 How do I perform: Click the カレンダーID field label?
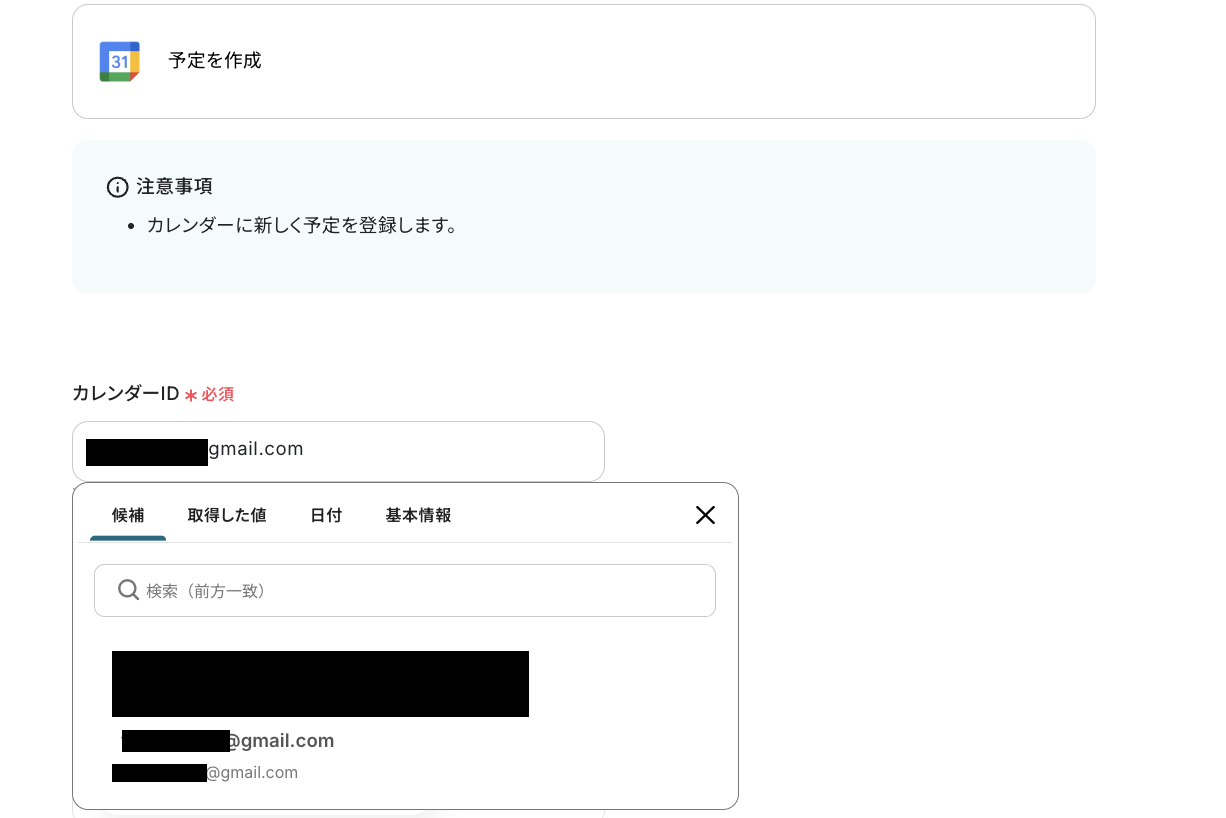click(x=125, y=394)
